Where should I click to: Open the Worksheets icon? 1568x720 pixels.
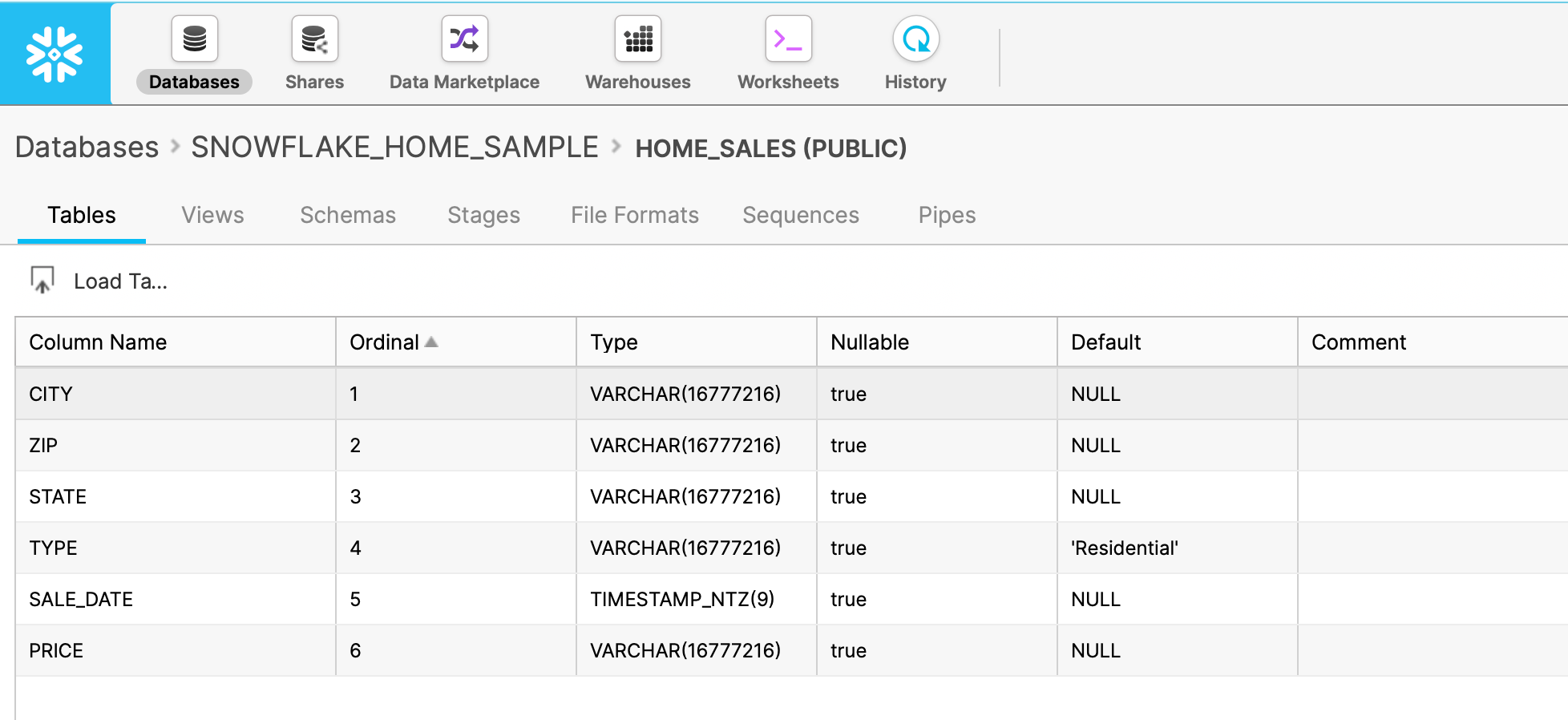pyautogui.click(x=789, y=38)
